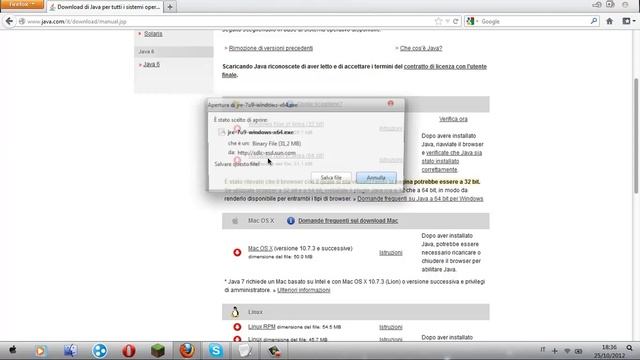This screenshot has height=360, width=640.
Task: Click the blue info icon by Mac FAQ
Action: [x=291, y=221]
